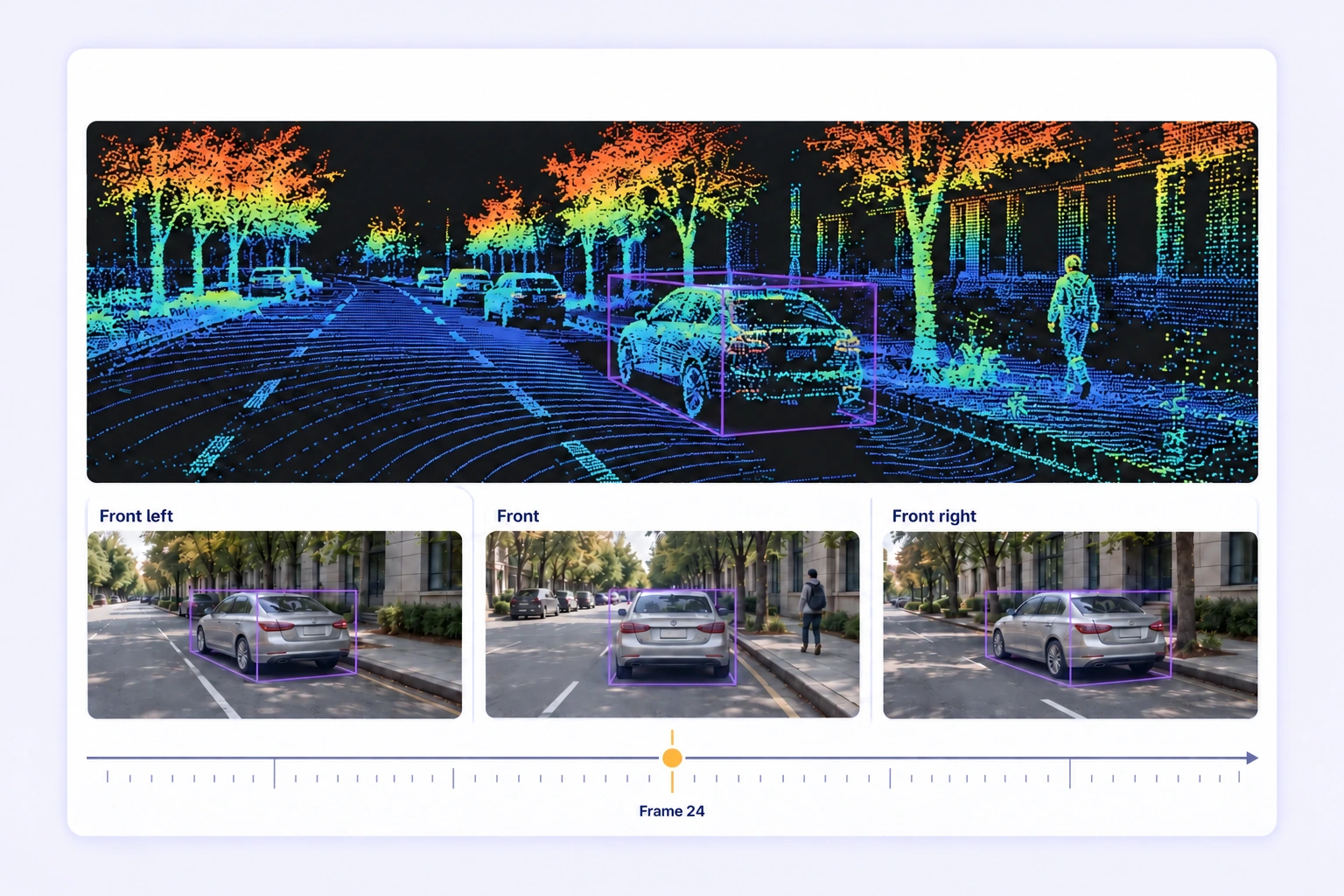The image size is (1344, 896).
Task: Open the LiDAR point cloud view
Action: point(672,302)
